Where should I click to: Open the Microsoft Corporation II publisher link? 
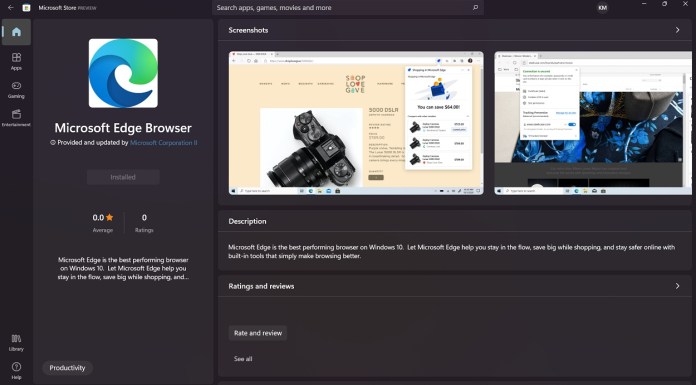[164, 143]
